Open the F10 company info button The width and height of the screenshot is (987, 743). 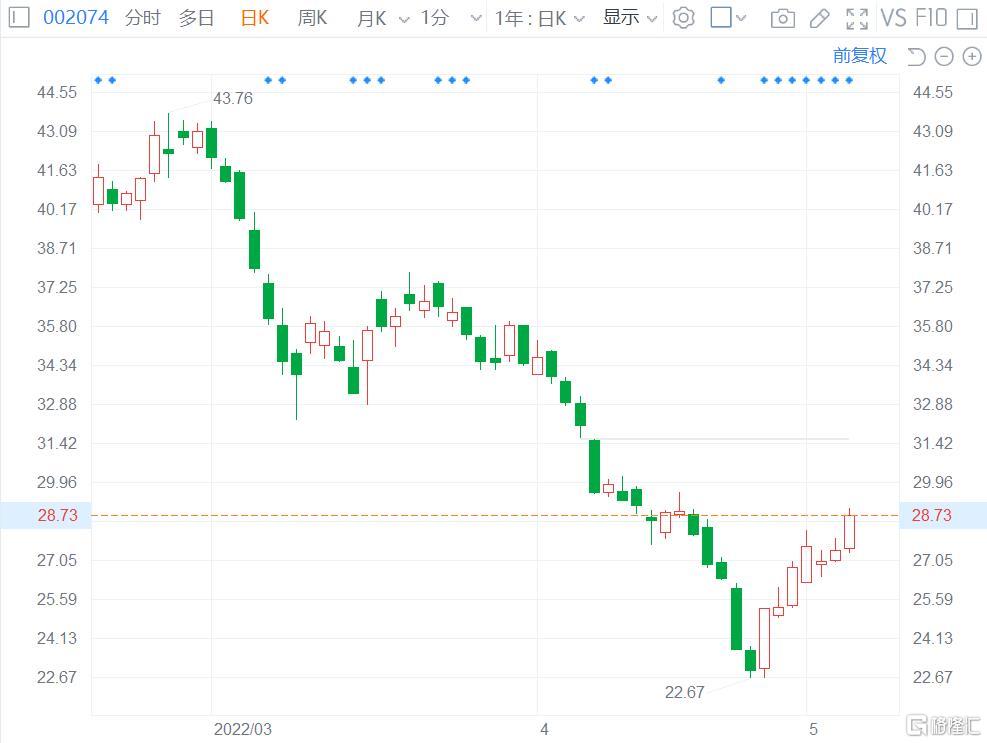click(x=931, y=18)
